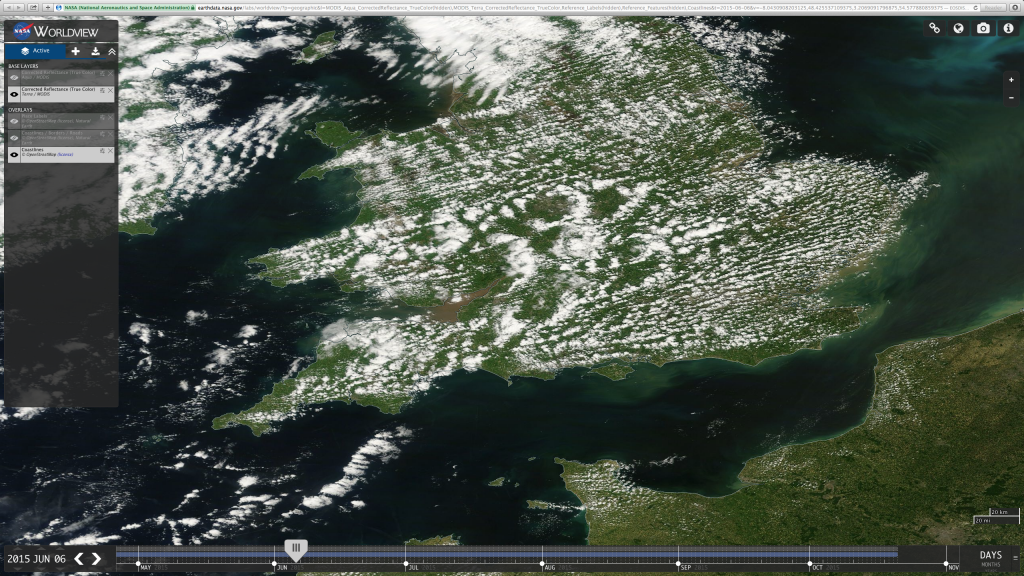1024x576 pixels.
Task: Click the OVERLAYS heading
Action: (x=20, y=110)
